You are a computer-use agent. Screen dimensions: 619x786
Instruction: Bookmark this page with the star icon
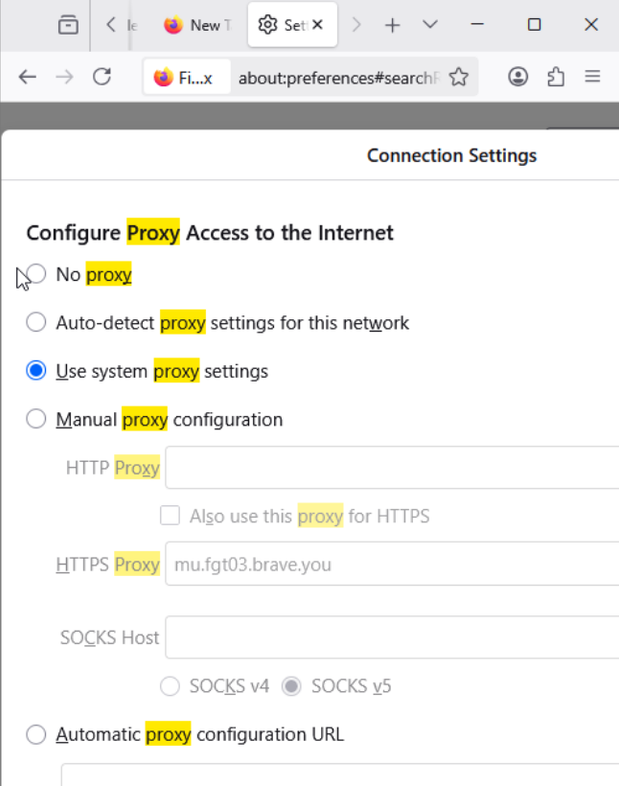point(459,77)
